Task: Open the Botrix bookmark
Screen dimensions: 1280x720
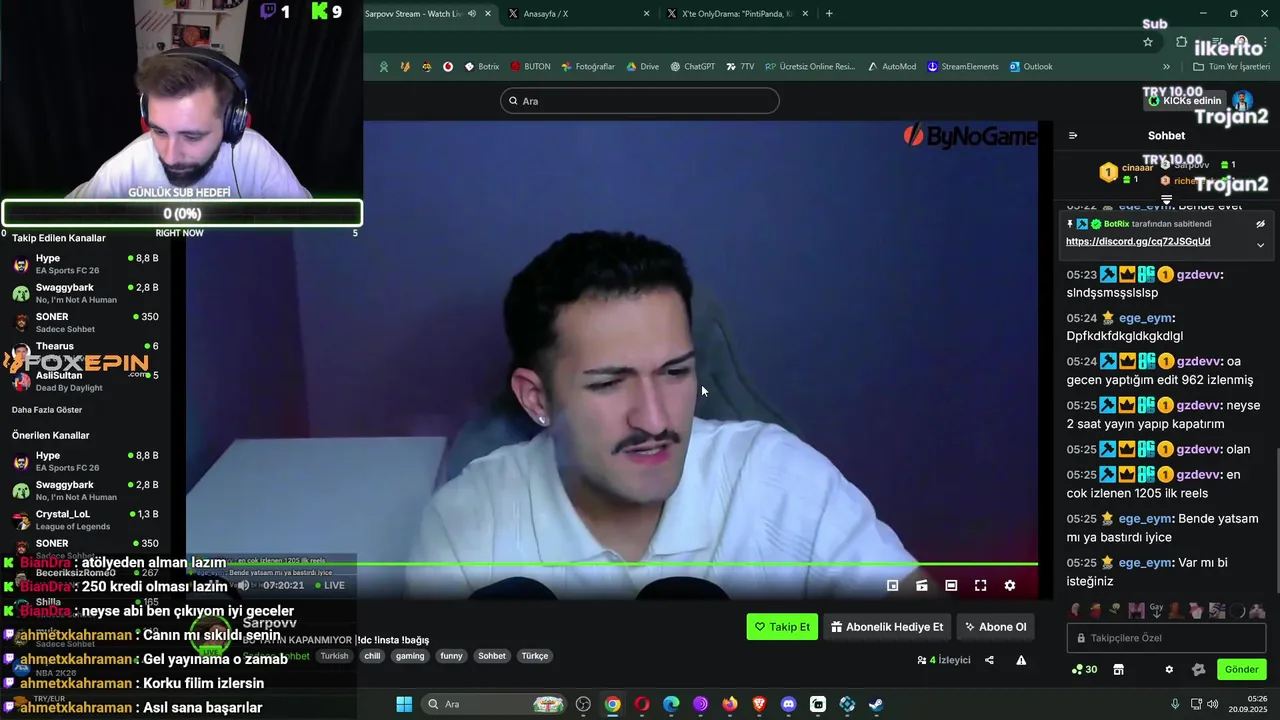Action: [x=481, y=67]
